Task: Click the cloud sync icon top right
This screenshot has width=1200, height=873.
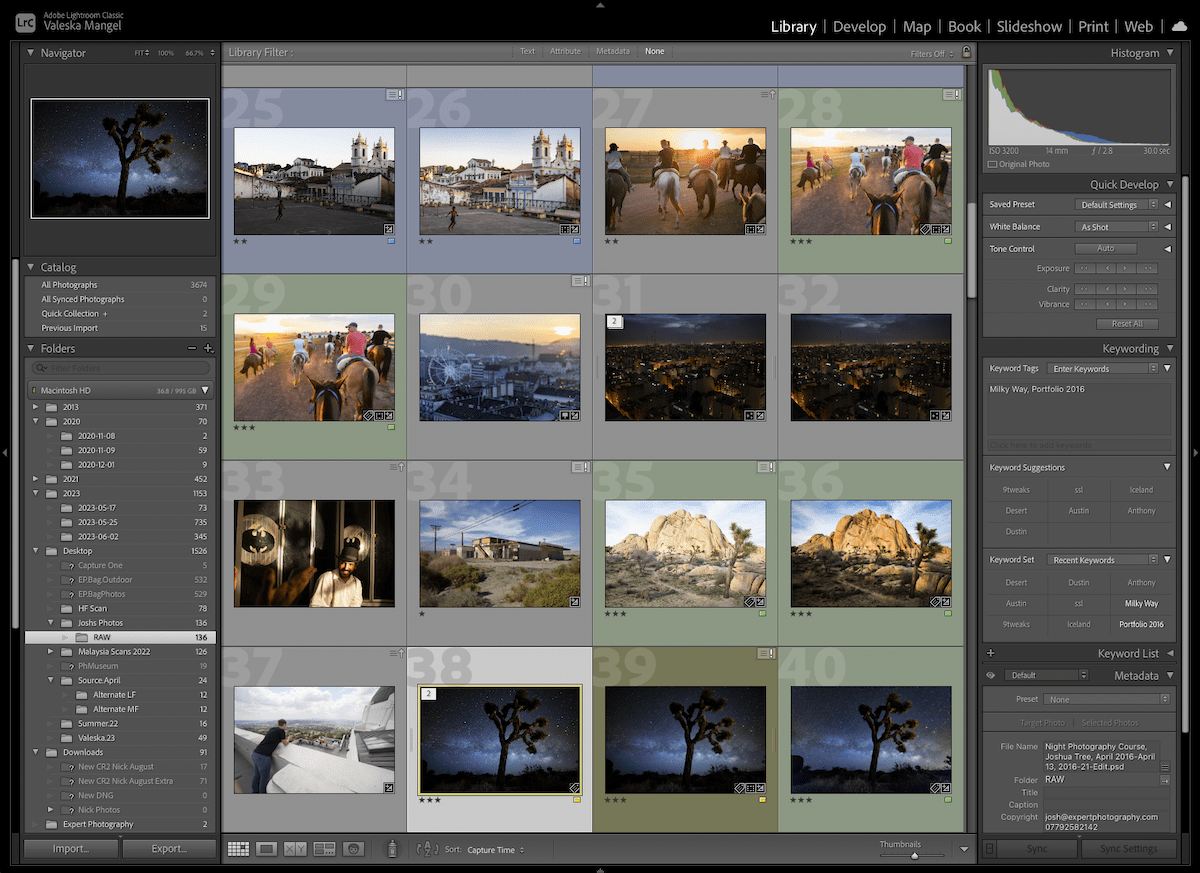Action: (1180, 26)
